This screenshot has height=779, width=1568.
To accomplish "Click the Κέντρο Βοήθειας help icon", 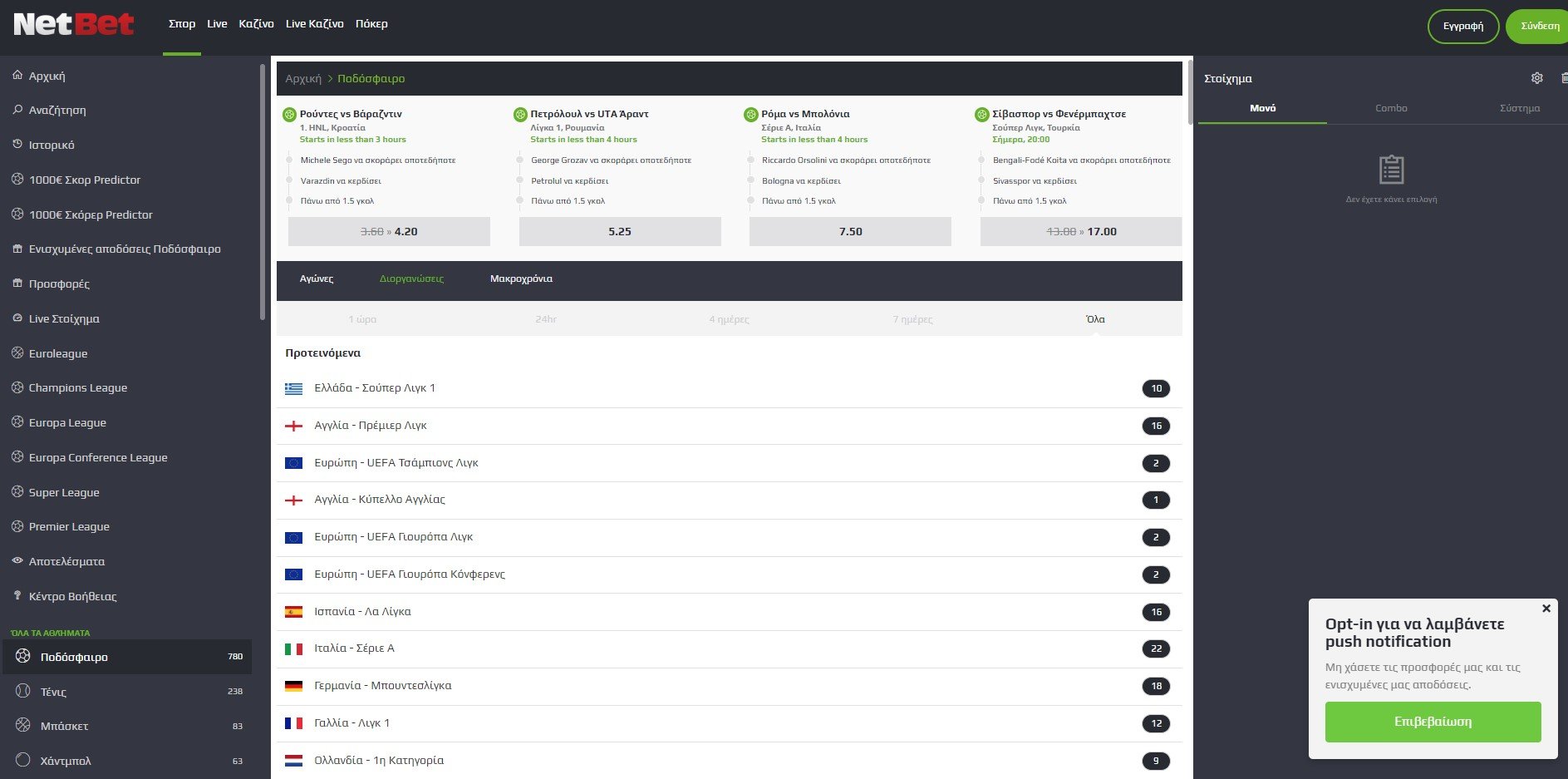I will pos(17,595).
